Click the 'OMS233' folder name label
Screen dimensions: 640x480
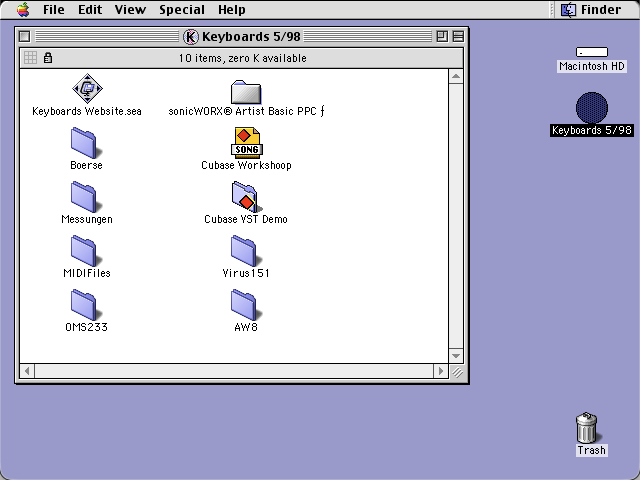(x=86, y=327)
